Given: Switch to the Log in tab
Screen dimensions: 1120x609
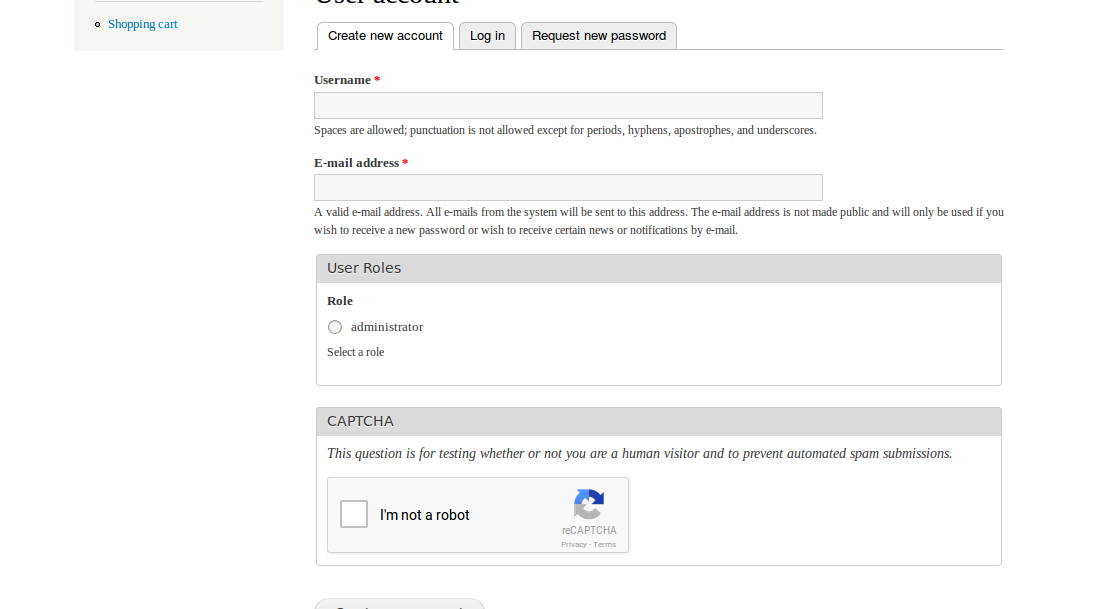Looking at the screenshot, I should pyautogui.click(x=487, y=35).
